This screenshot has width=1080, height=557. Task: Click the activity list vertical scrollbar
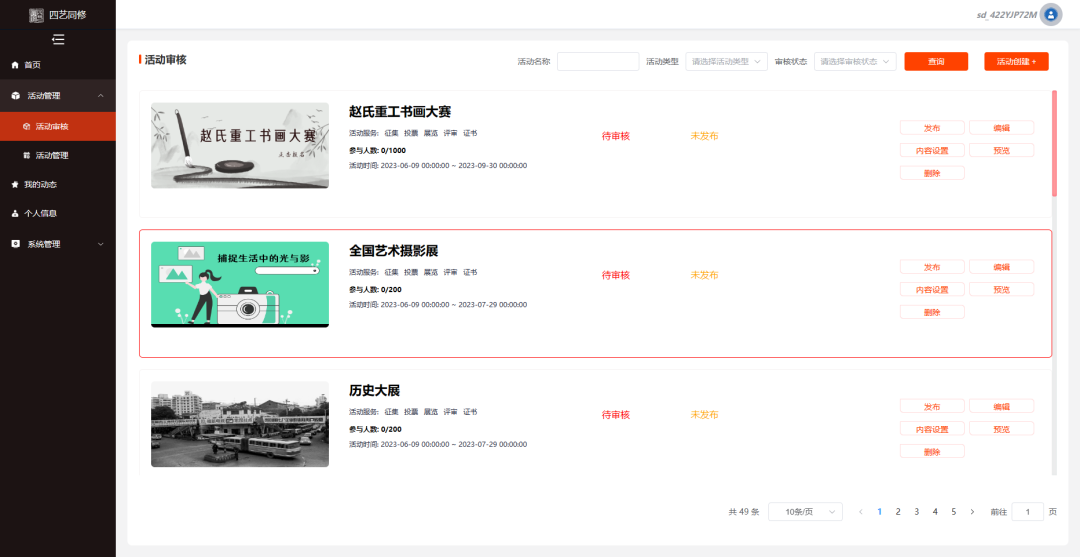pos(1054,144)
